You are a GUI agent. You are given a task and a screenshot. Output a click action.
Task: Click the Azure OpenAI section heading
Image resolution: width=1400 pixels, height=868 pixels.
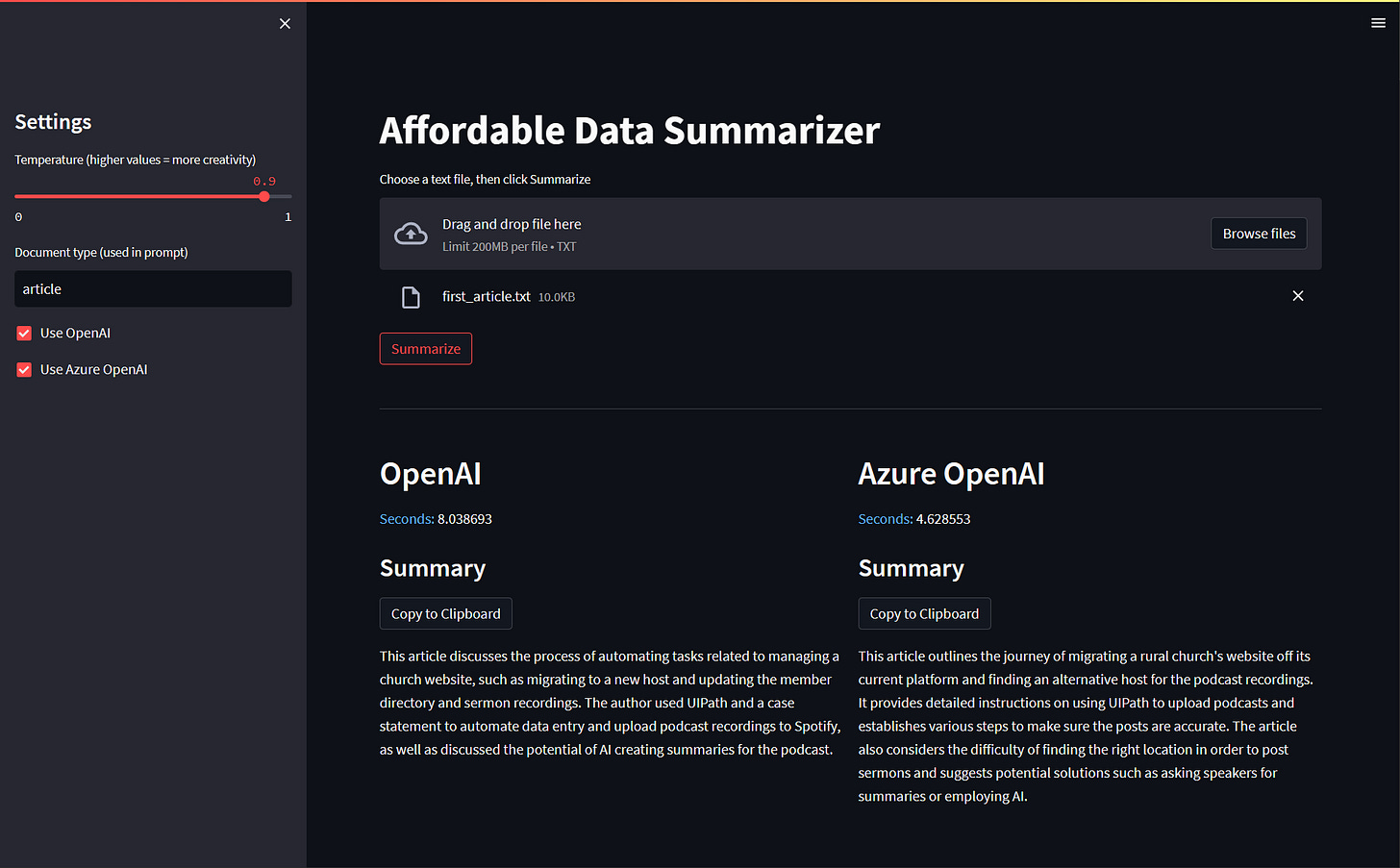951,474
